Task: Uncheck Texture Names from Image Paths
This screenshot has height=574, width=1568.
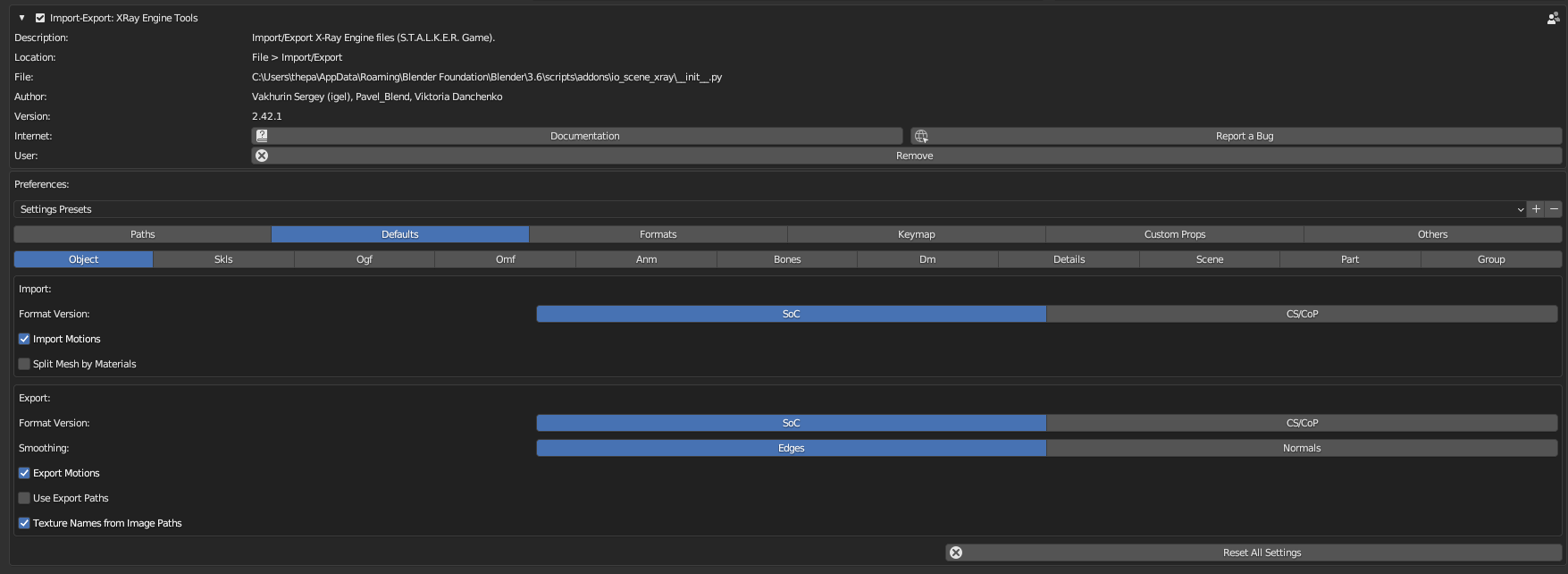Action: tap(24, 523)
